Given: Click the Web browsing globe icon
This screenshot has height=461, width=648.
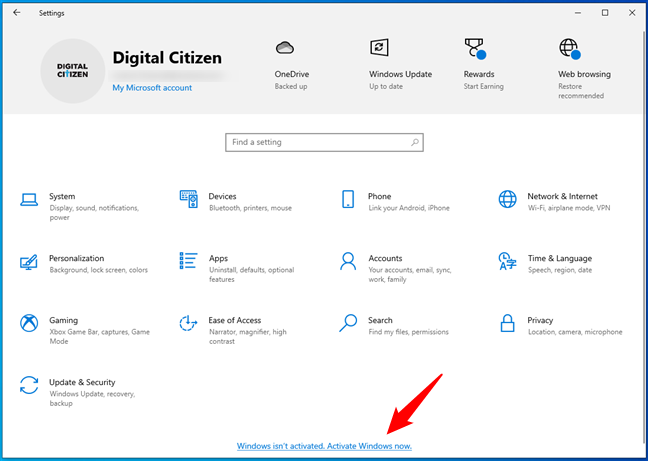Looking at the screenshot, I should [569, 49].
